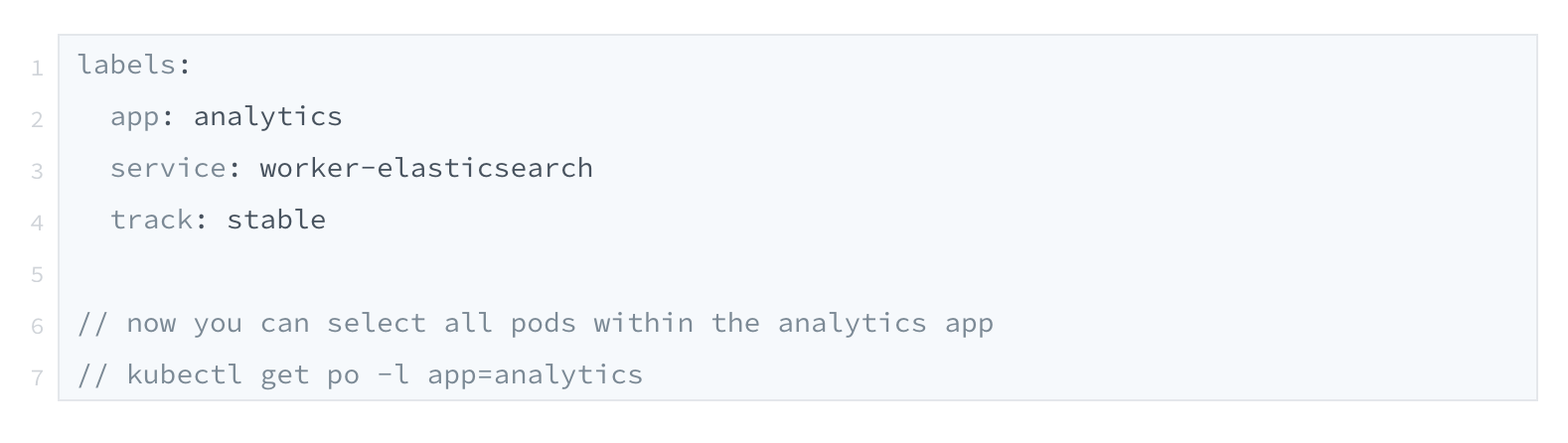The height and width of the screenshot is (443, 1568).
Task: Click line number 7 in the gutter
Action: pyautogui.click(x=37, y=377)
